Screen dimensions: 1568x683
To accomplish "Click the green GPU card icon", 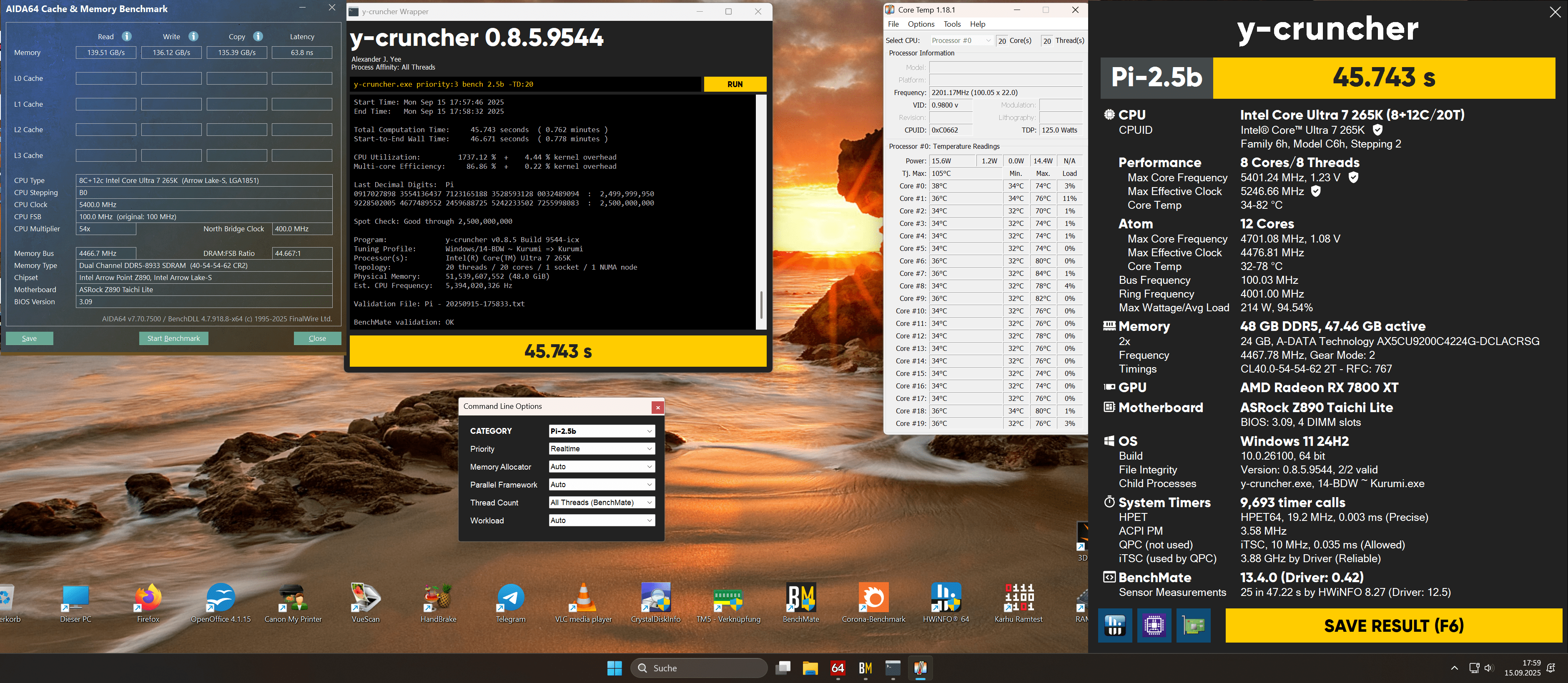I will tap(1193, 625).
